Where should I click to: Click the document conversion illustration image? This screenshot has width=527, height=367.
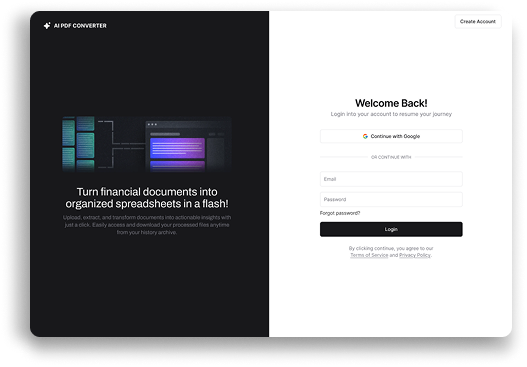point(147,144)
